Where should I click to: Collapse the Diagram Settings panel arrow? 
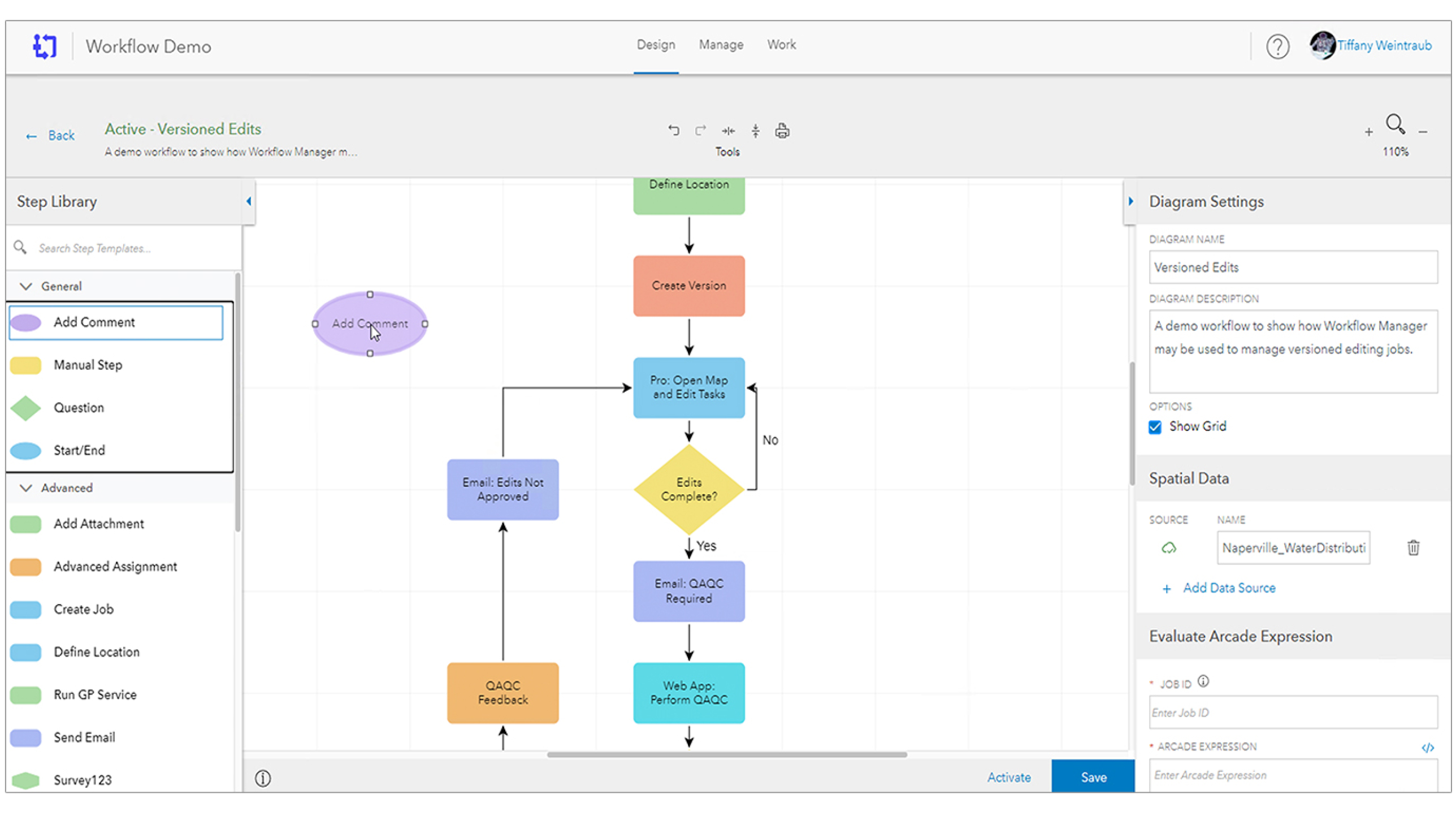[x=1130, y=201]
